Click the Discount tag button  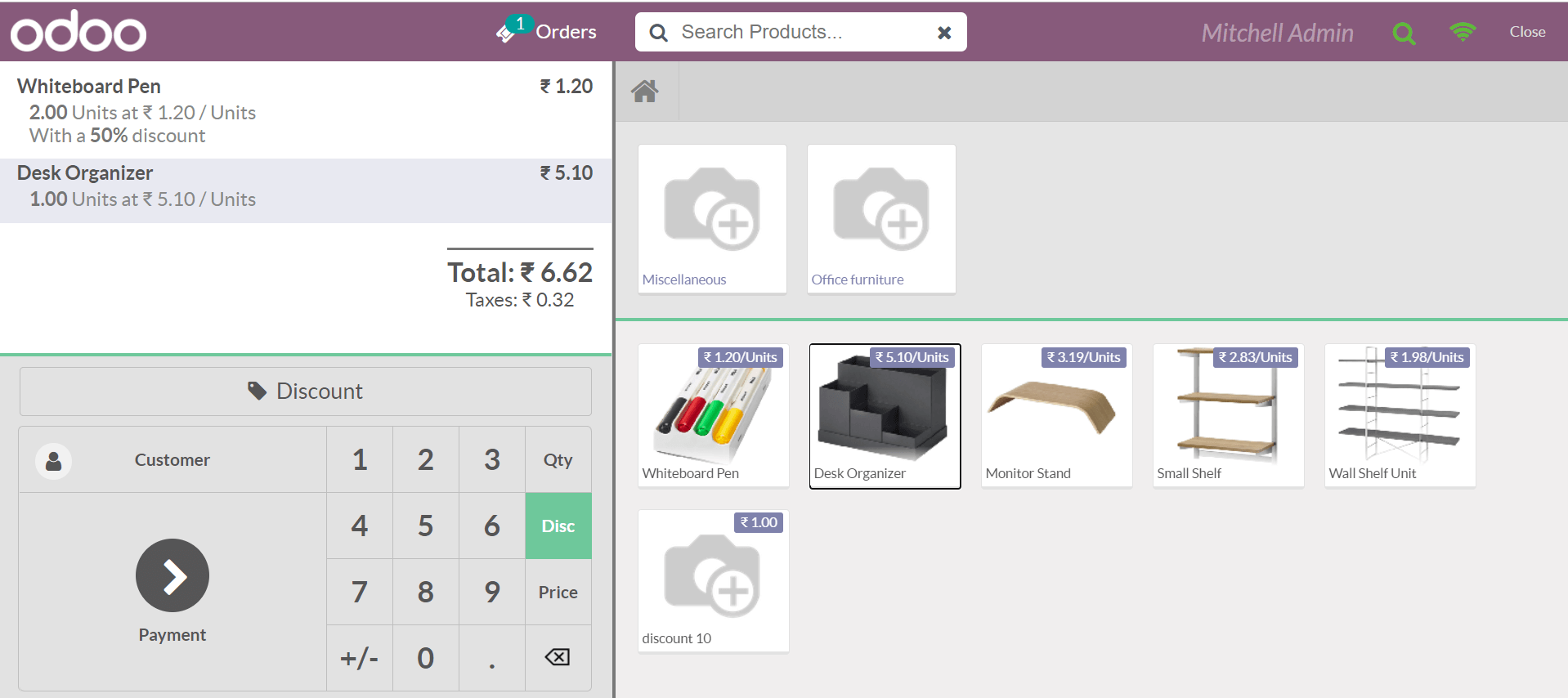306,392
